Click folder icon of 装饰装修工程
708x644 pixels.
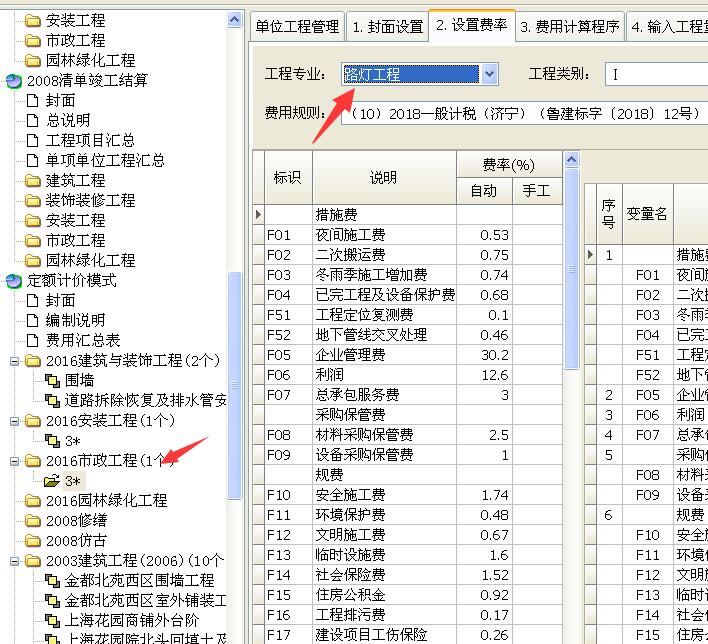point(33,201)
